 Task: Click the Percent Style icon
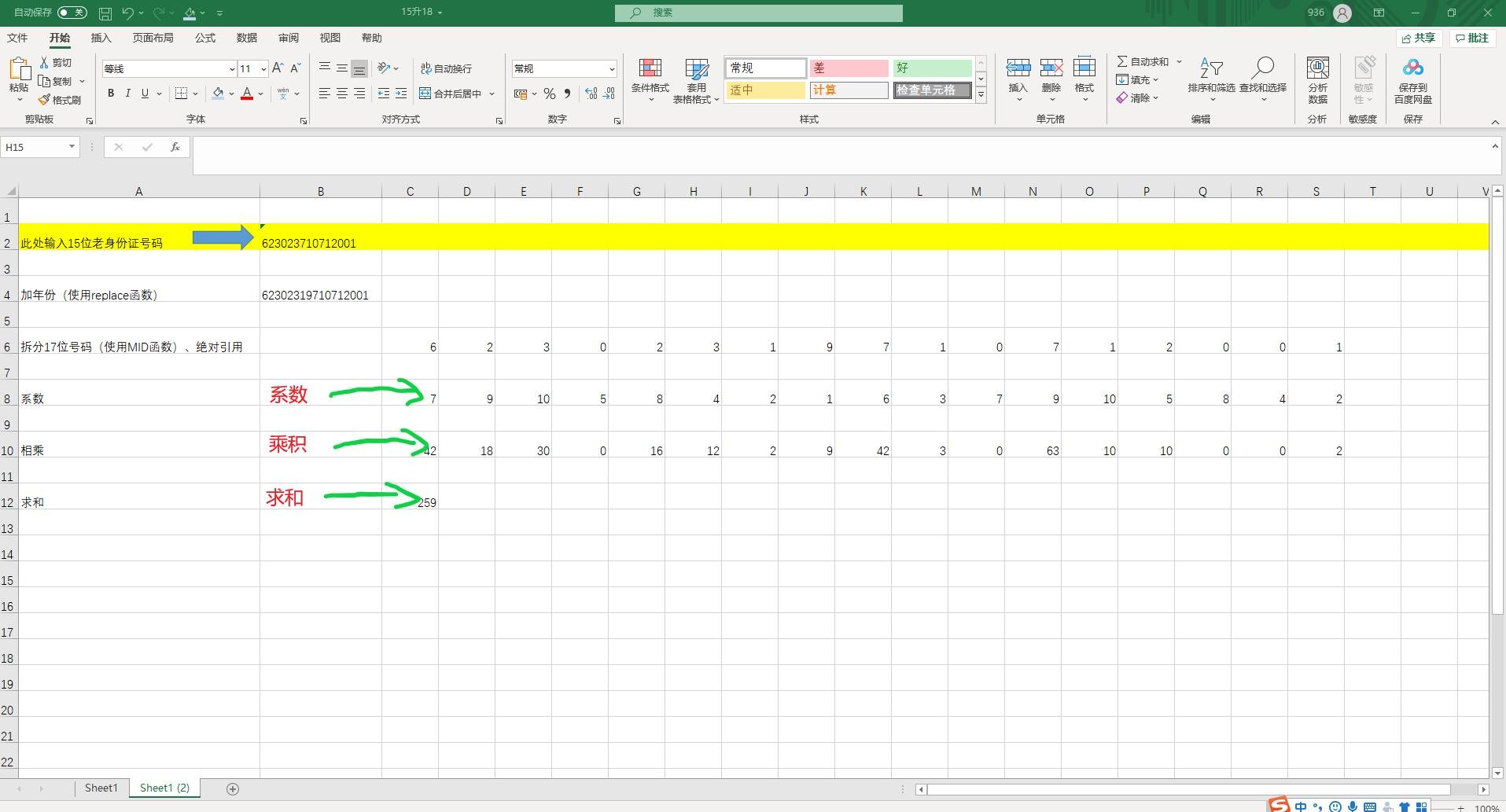(x=549, y=94)
